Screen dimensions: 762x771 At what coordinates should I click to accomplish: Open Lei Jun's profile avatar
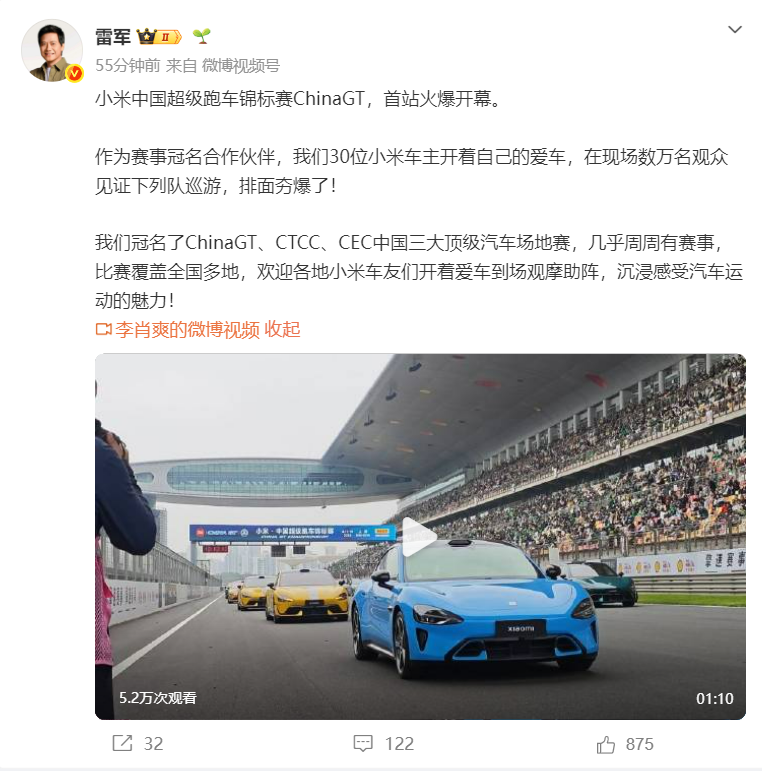[x=52, y=50]
